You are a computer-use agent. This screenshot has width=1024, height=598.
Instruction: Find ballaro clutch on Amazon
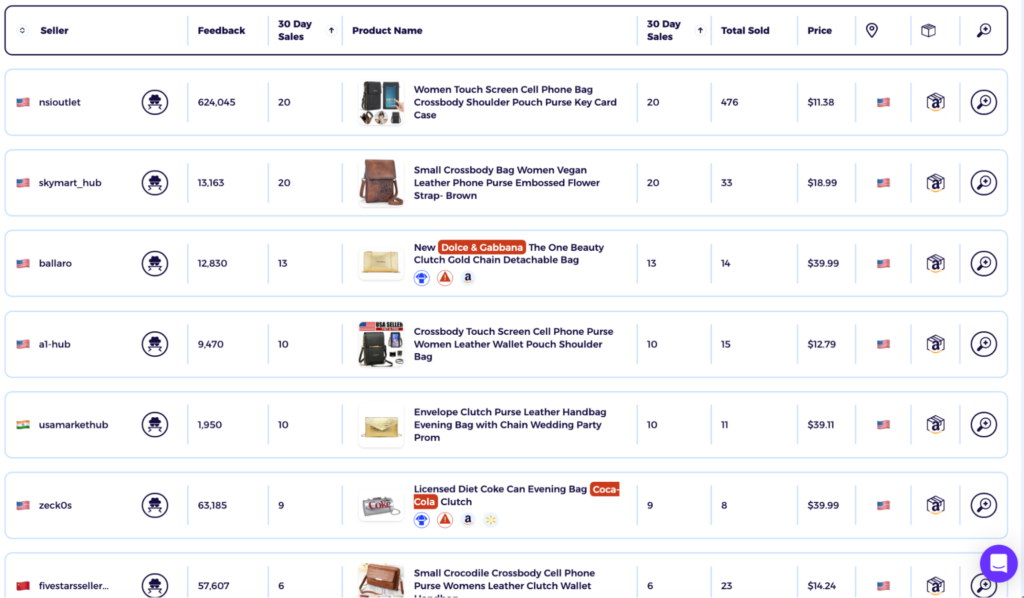(x=935, y=264)
